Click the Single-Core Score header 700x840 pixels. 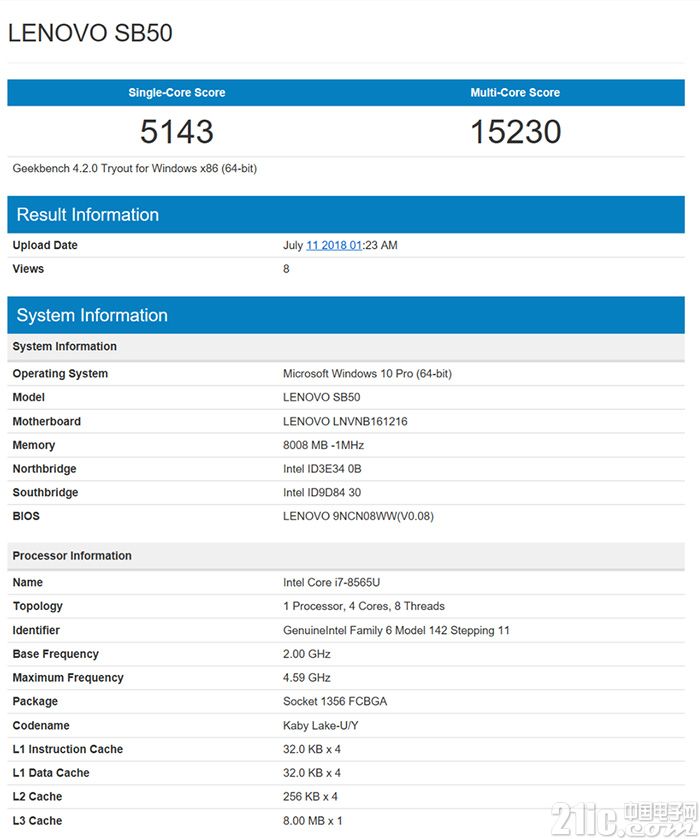point(176,93)
